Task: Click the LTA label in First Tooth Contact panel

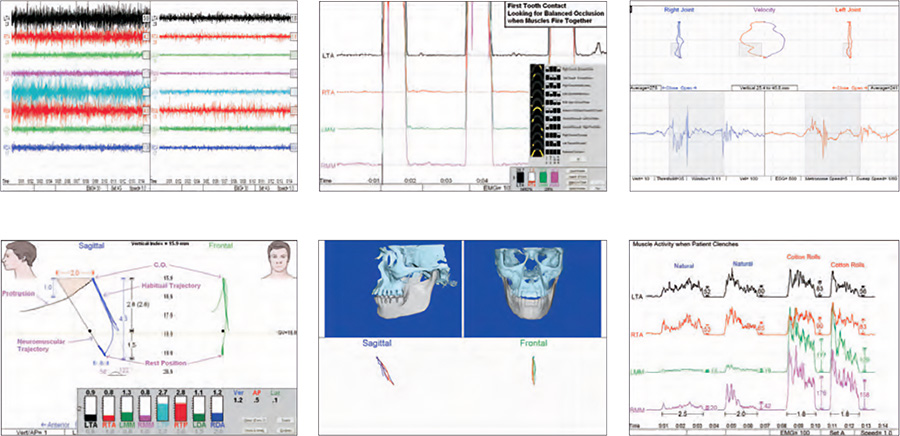Action: tap(329, 56)
